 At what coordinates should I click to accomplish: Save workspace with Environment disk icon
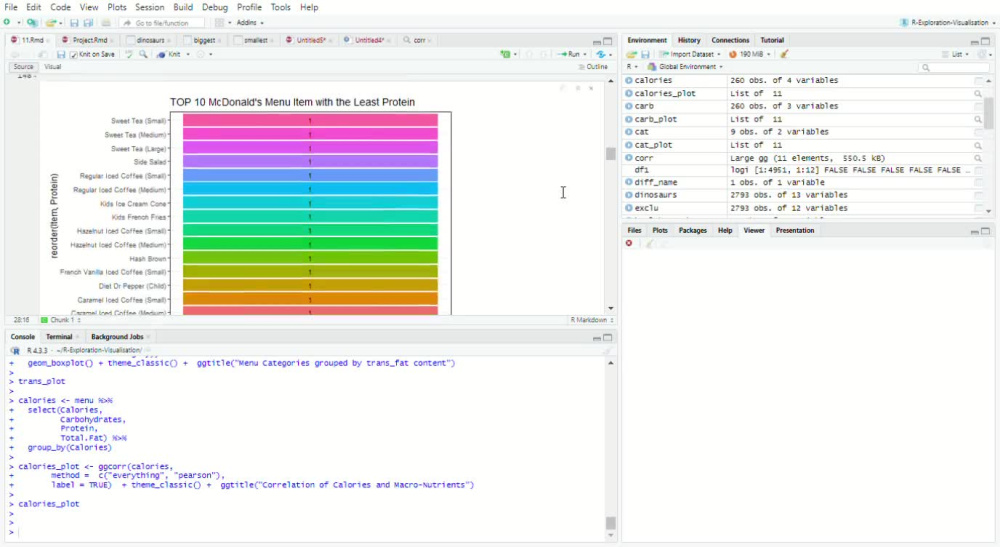pos(645,55)
